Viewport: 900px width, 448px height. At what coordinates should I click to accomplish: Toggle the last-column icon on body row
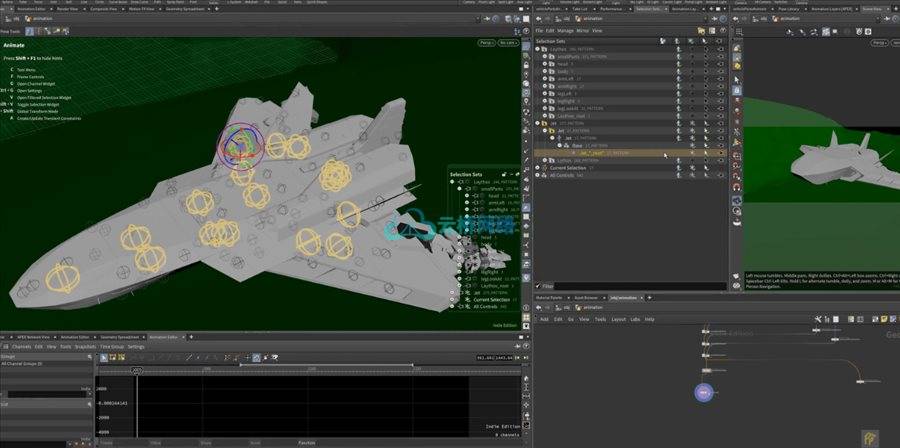(x=720, y=72)
